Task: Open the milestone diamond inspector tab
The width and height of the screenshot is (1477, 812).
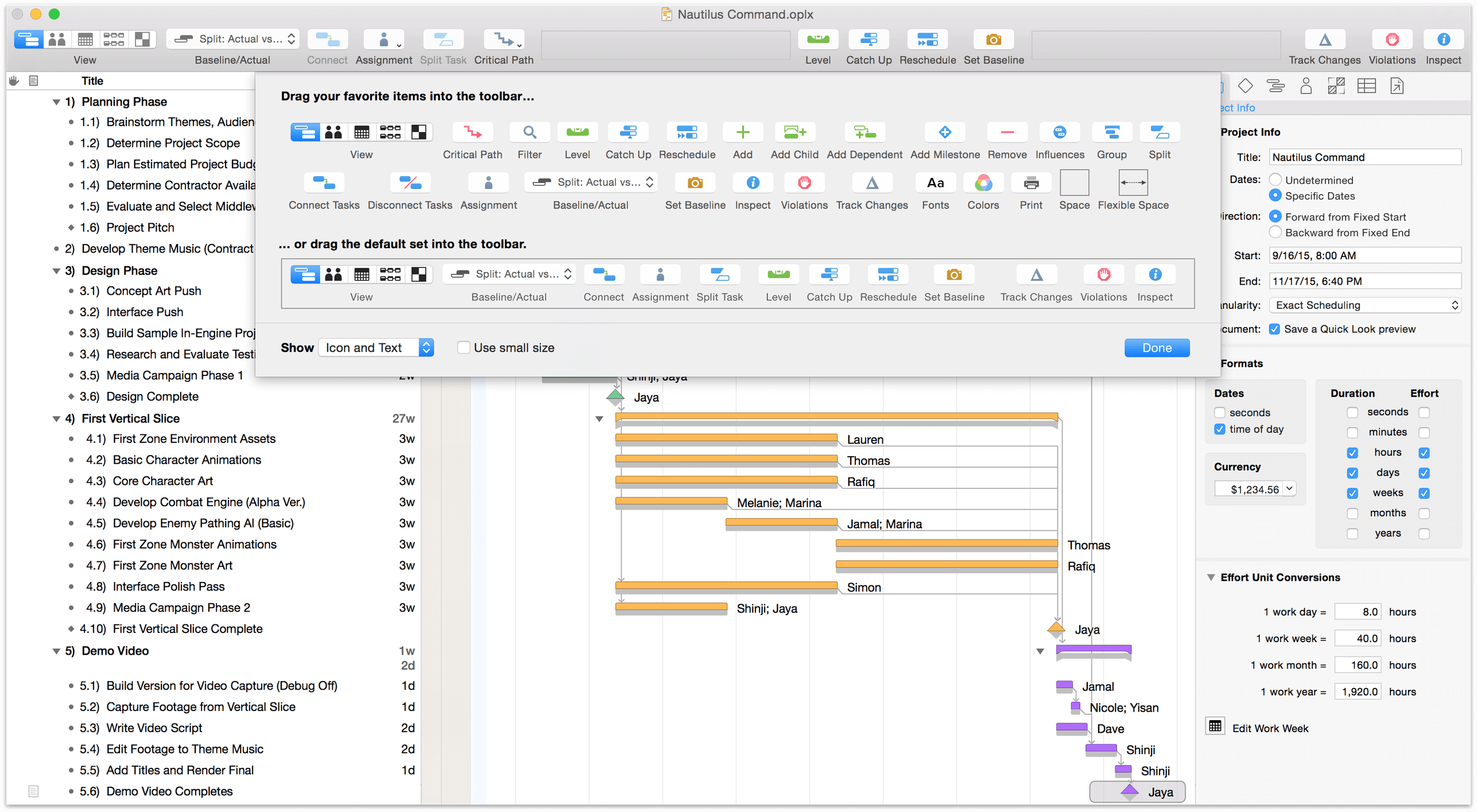Action: tap(1245, 86)
